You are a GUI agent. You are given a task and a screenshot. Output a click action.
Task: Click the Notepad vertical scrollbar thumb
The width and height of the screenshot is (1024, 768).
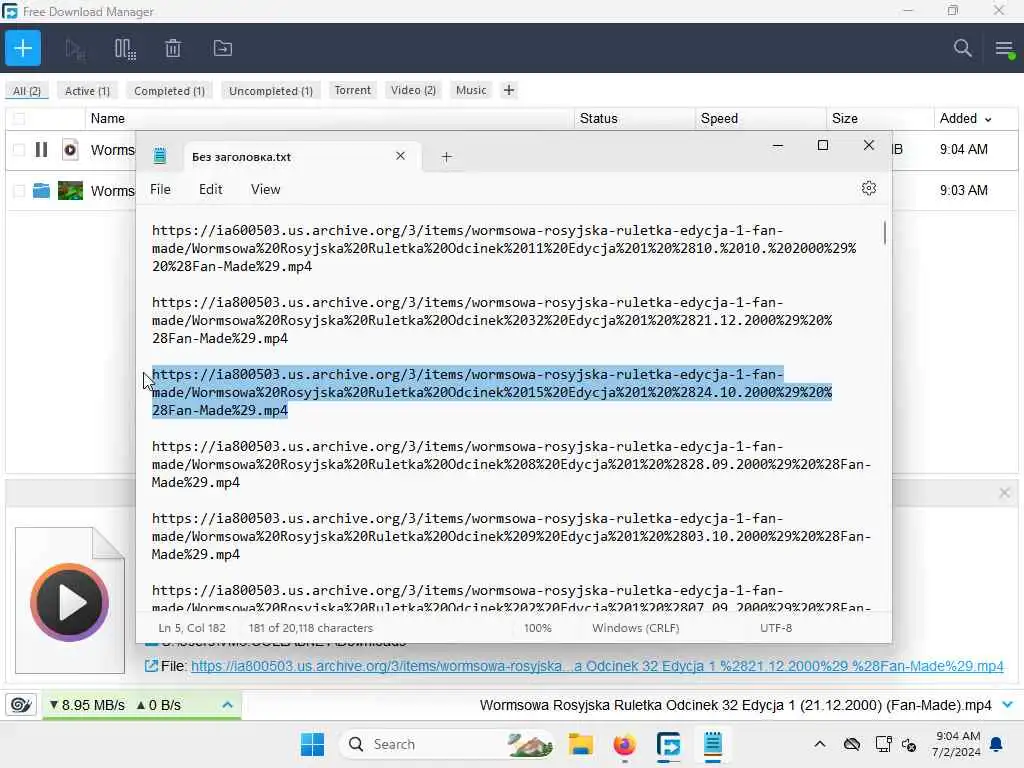click(885, 232)
